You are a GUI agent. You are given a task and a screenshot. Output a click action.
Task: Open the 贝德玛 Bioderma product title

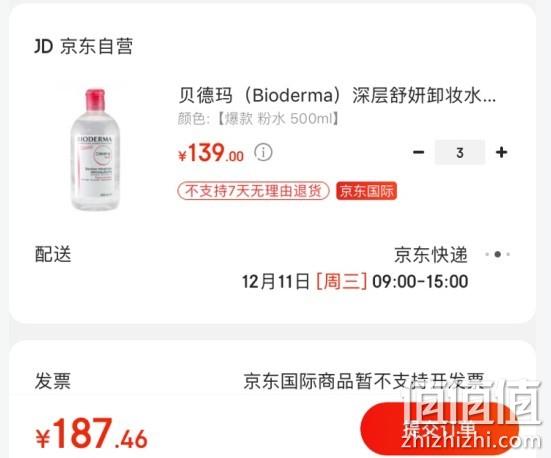pos(337,95)
